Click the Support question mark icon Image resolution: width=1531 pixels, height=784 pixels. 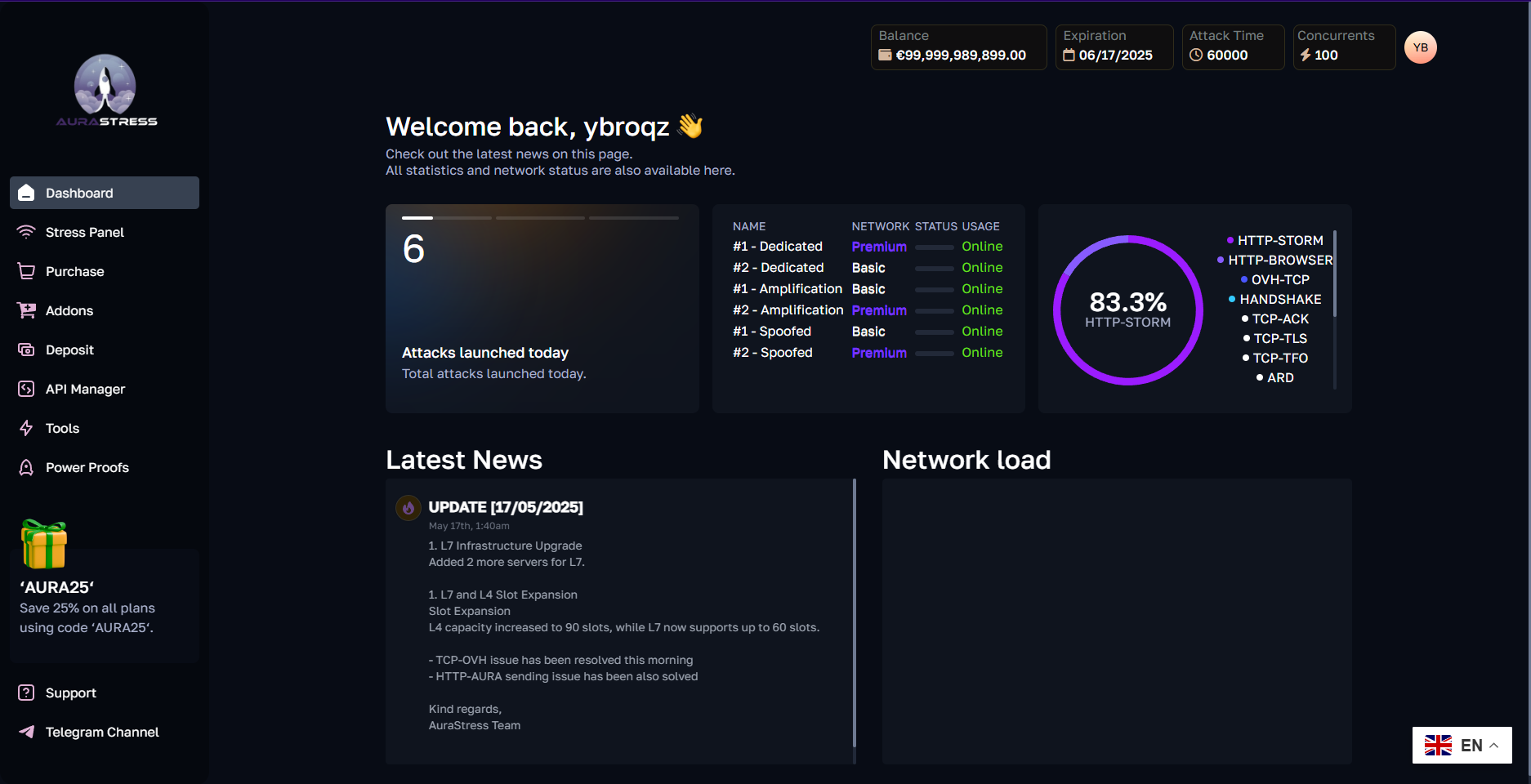(26, 693)
